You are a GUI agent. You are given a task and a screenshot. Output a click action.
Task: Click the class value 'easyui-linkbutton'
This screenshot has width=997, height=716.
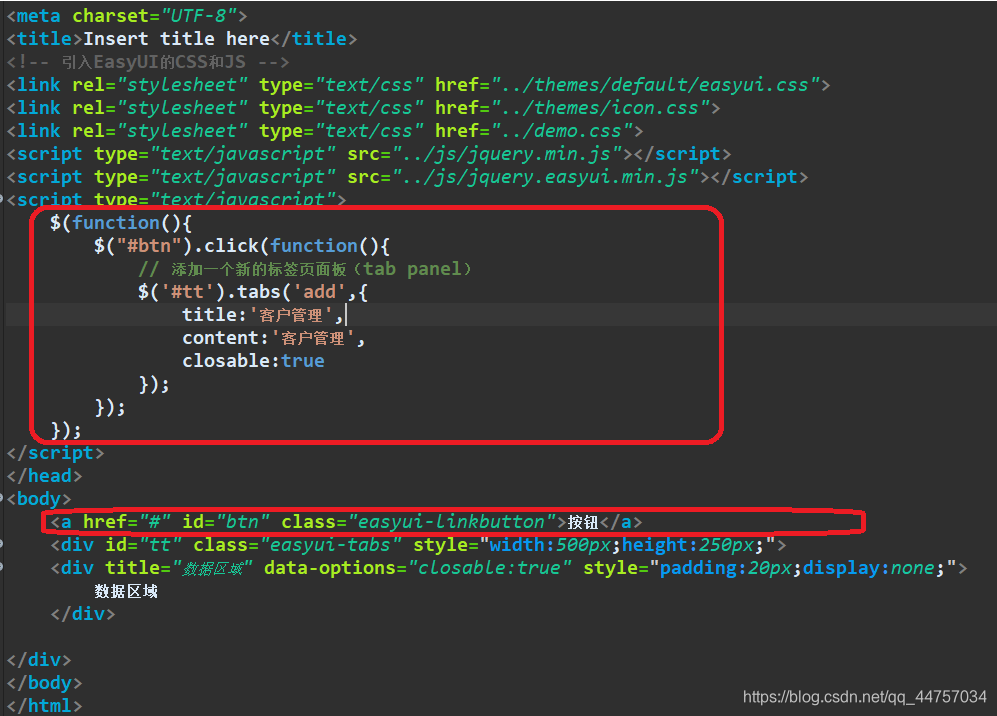(451, 521)
